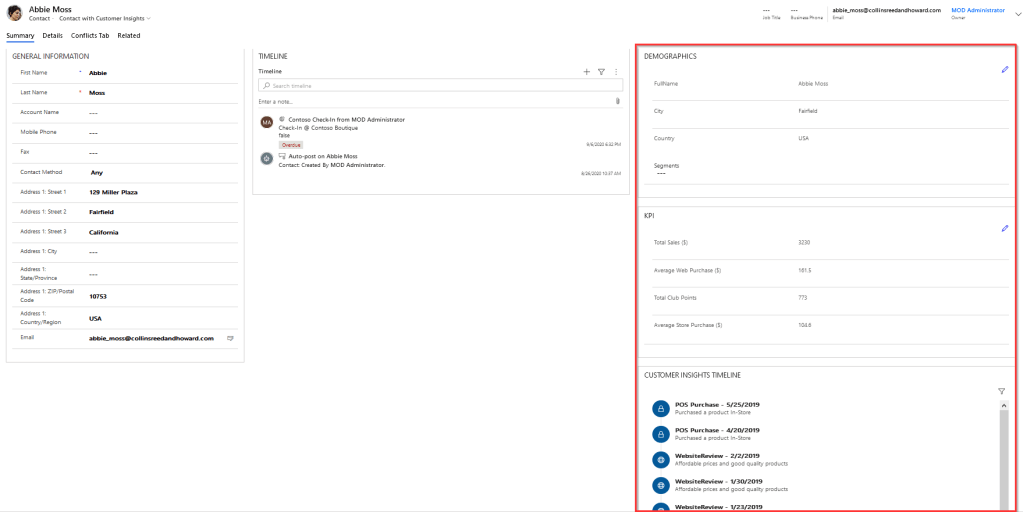Open the Conflicts Tab
Viewport: 1023px width, 512px height.
tap(90, 36)
